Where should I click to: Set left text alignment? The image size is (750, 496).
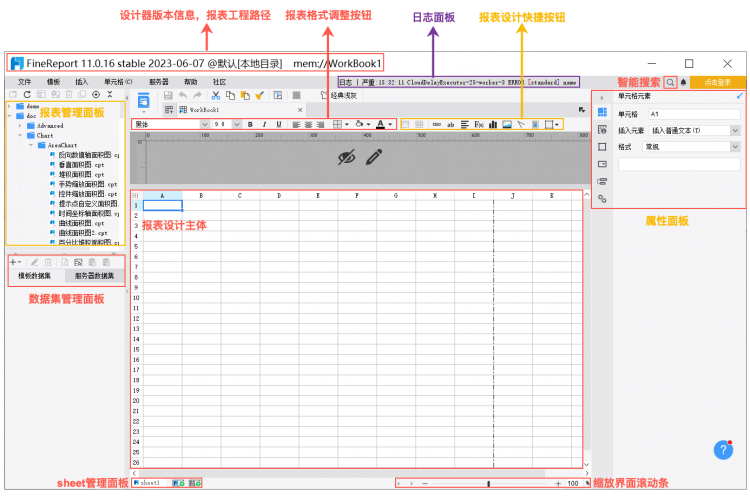click(296, 124)
